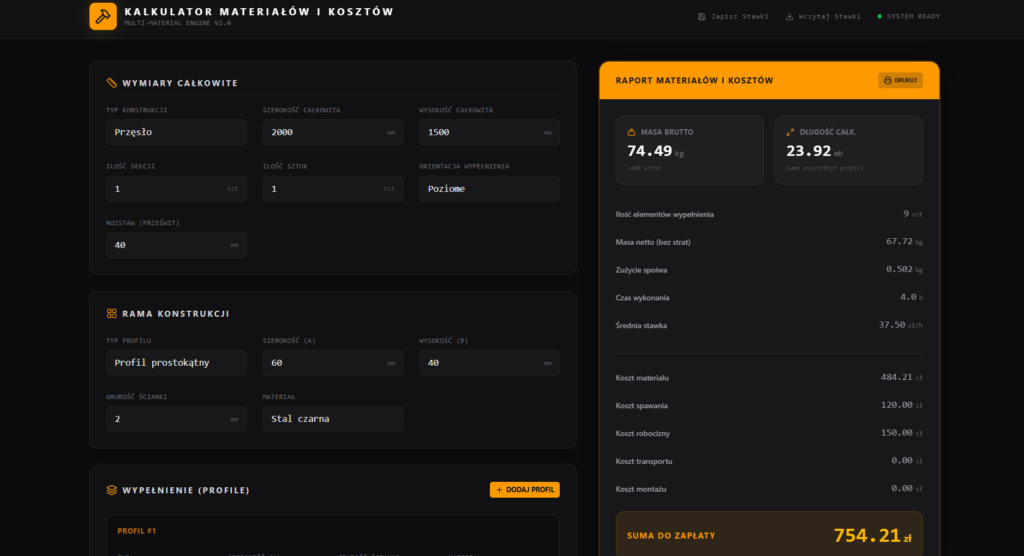Add a fill profile with Dodaj Profil
The height and width of the screenshot is (556, 1024).
point(524,490)
